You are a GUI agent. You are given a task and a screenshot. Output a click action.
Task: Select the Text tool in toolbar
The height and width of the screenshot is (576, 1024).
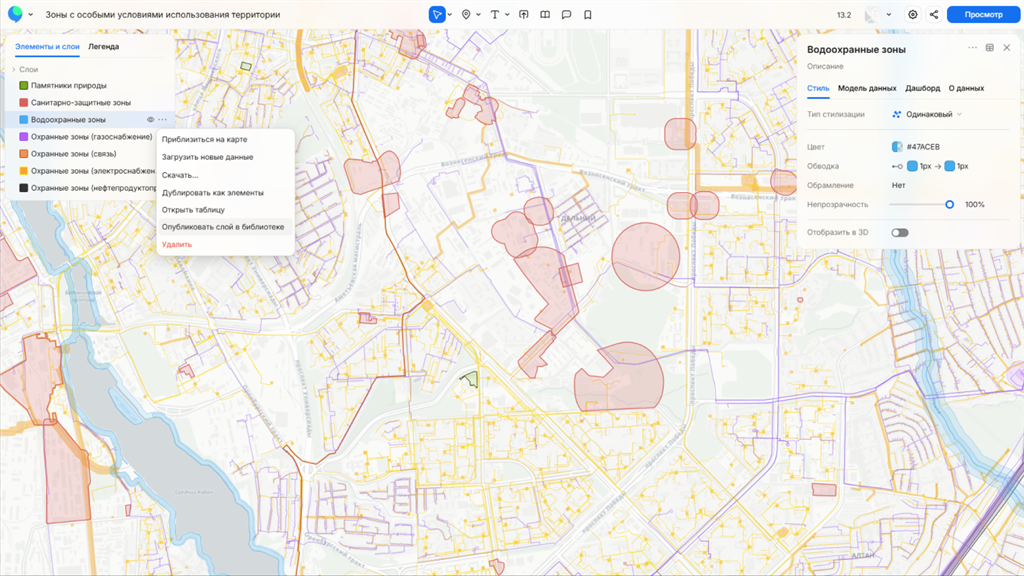(x=494, y=15)
